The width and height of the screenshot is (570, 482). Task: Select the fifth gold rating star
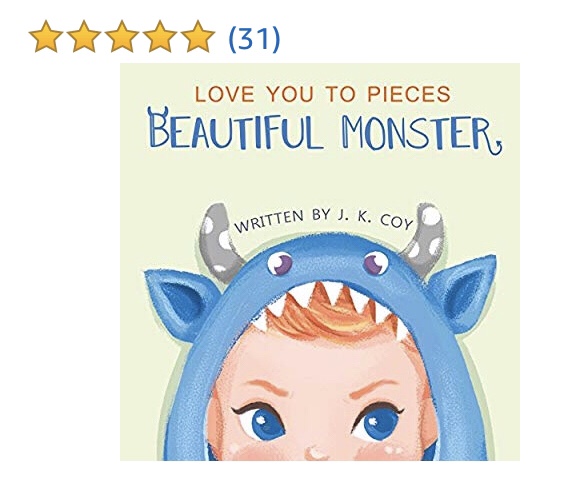click(198, 36)
